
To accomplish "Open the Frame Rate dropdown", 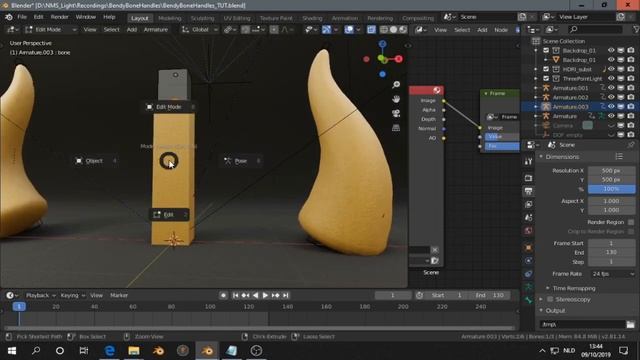I will (613, 274).
